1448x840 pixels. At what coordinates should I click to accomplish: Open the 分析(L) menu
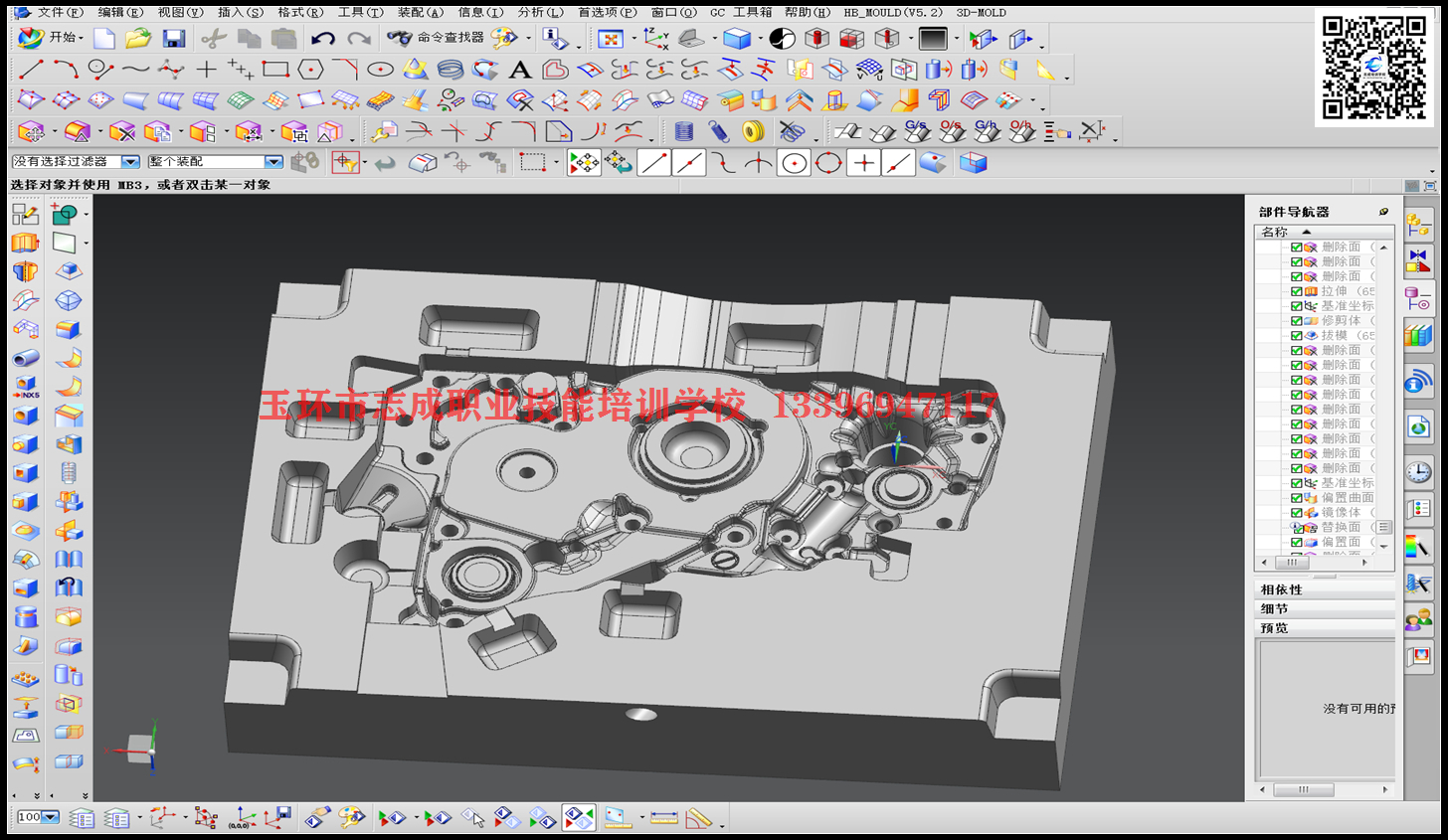[x=540, y=12]
